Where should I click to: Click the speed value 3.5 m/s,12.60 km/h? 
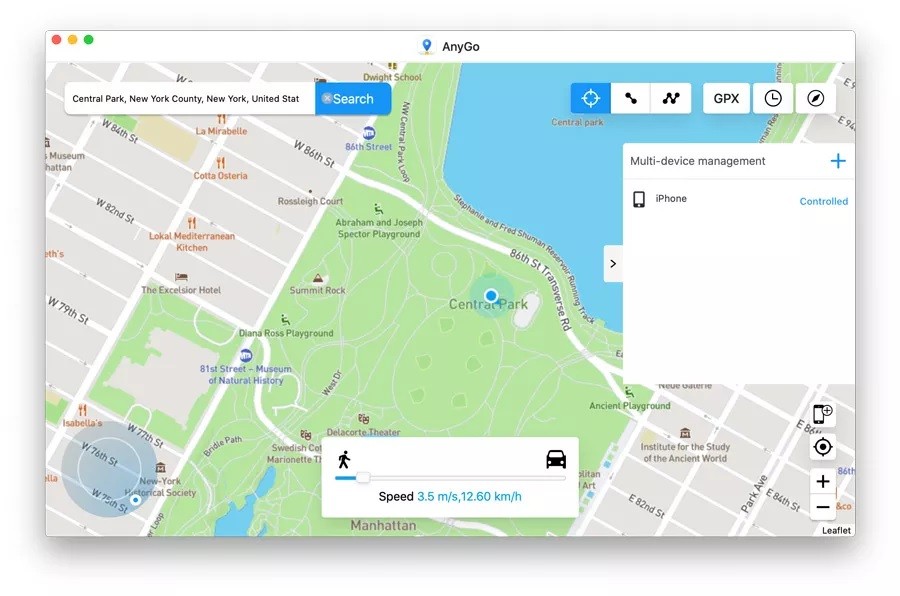[x=469, y=496]
